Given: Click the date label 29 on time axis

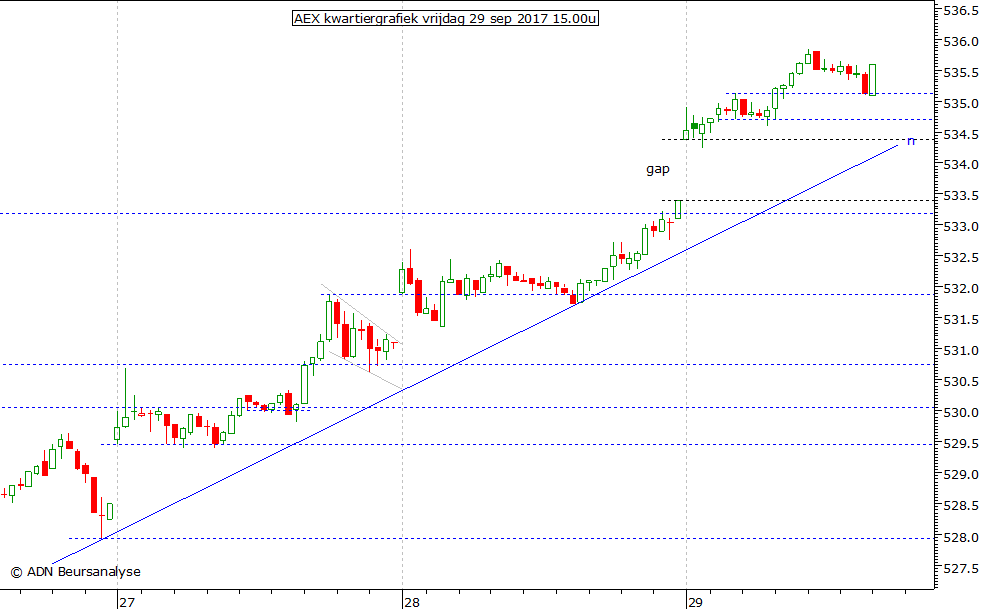Looking at the screenshot, I should point(695,603).
